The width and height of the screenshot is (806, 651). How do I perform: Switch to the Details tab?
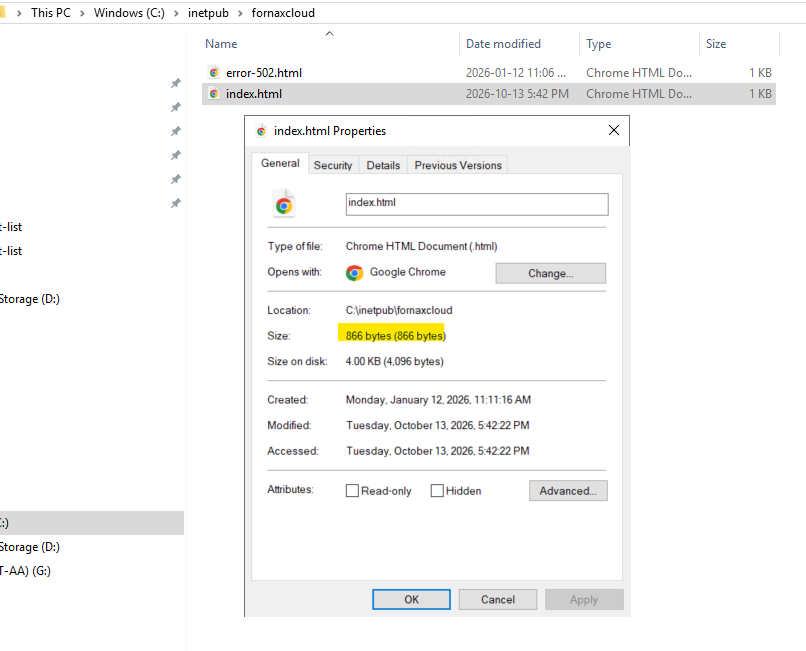click(383, 165)
